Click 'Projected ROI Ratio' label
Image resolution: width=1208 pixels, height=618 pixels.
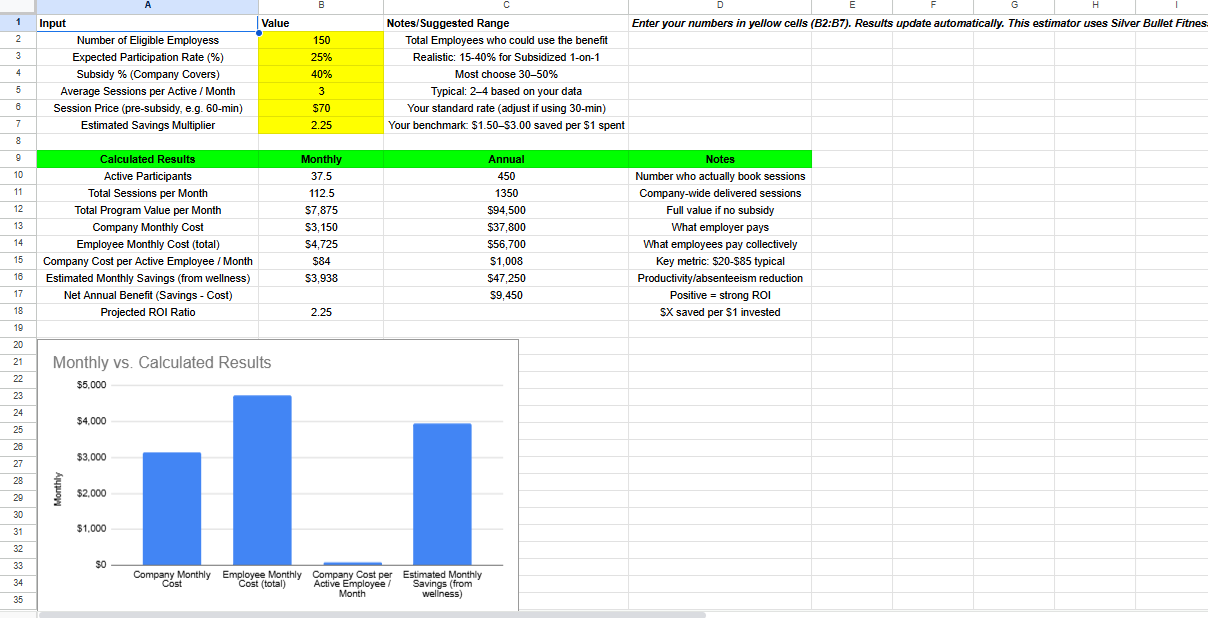pyautogui.click(x=148, y=312)
